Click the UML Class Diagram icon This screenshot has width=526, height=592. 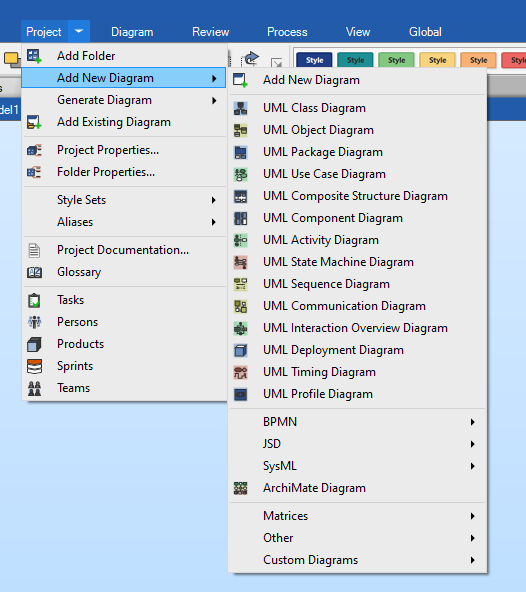point(240,108)
